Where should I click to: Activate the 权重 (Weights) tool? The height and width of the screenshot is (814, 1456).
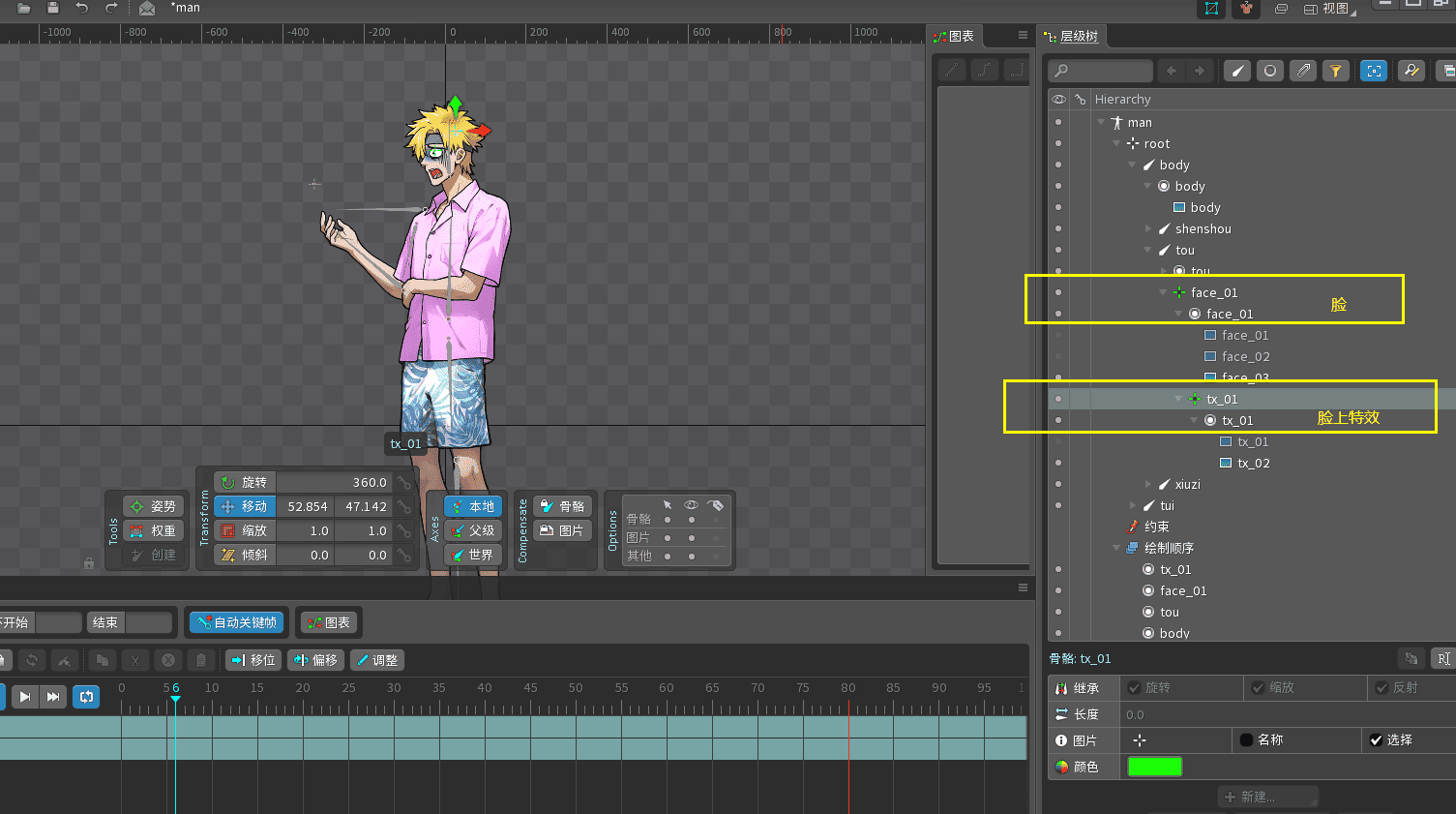[153, 530]
